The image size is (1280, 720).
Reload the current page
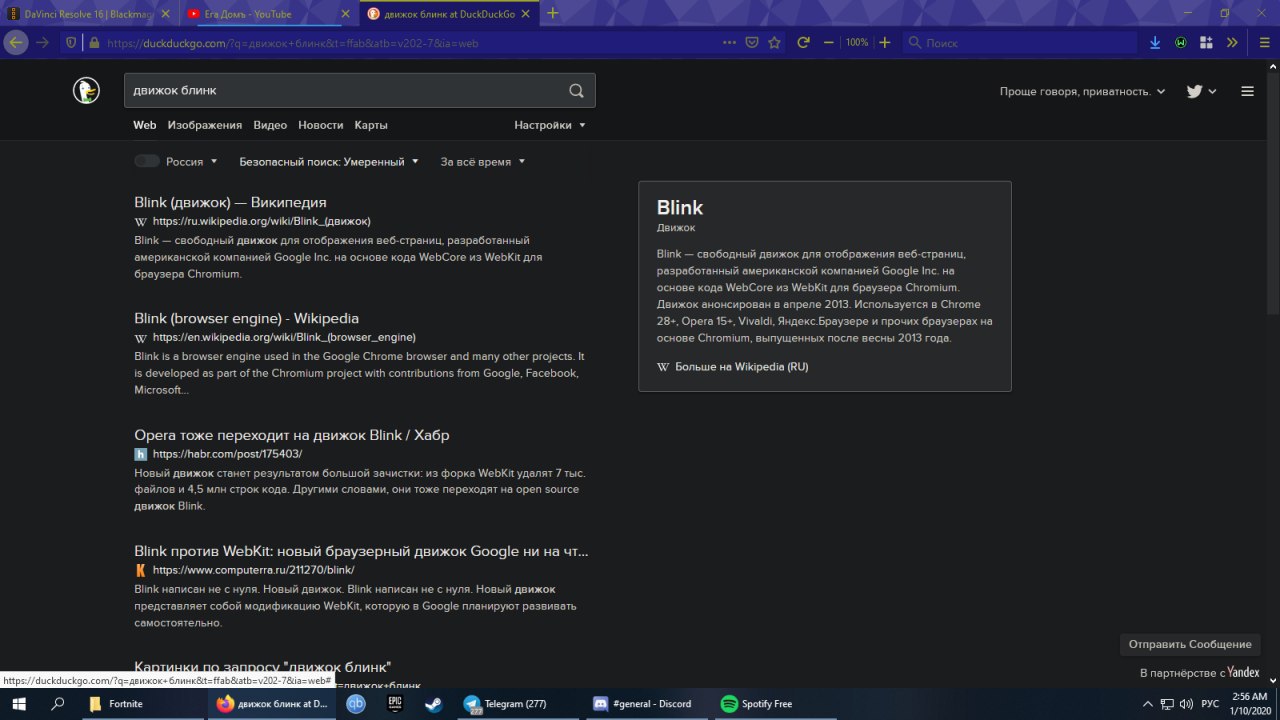tap(803, 43)
